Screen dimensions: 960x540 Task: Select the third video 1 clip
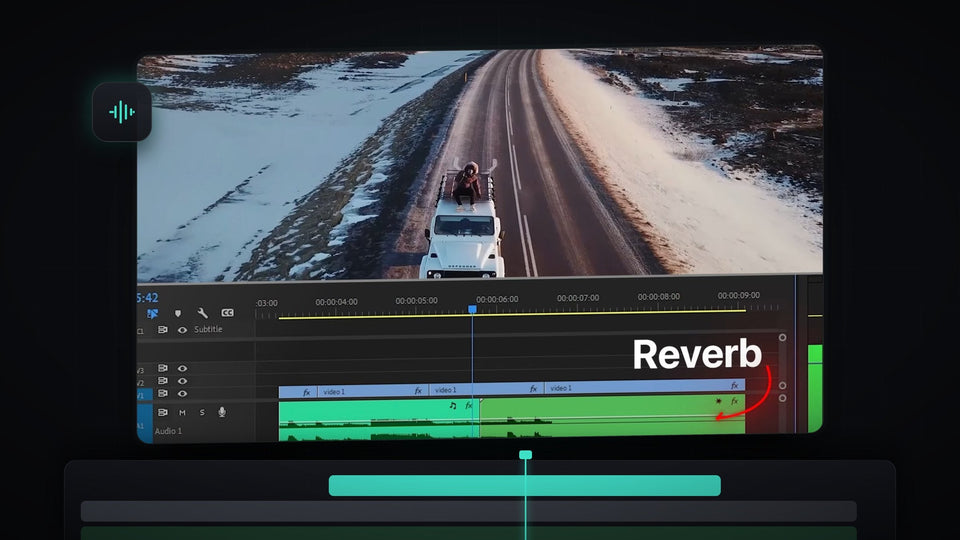tap(486, 389)
